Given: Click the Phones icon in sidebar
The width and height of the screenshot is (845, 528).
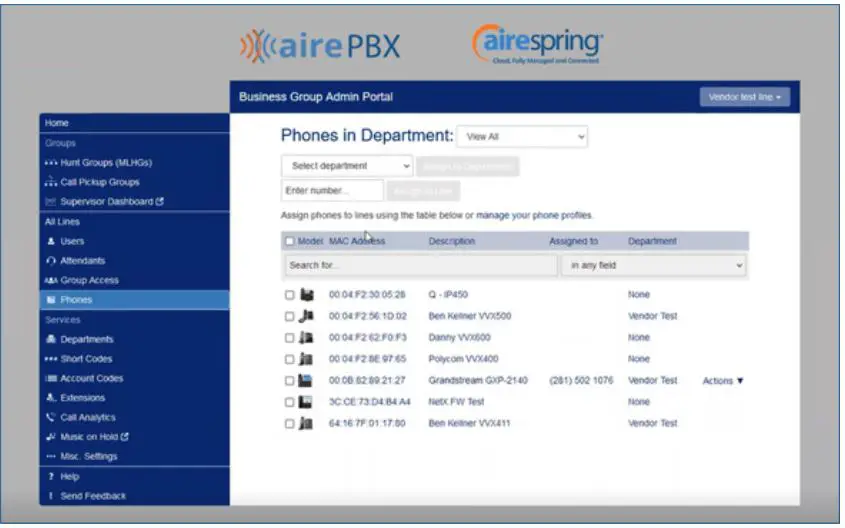Looking at the screenshot, I should tap(51, 300).
